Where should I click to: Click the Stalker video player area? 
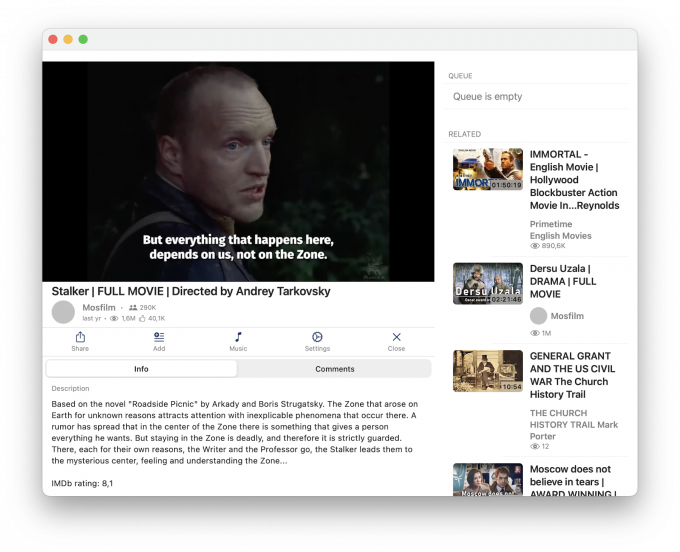(238, 171)
